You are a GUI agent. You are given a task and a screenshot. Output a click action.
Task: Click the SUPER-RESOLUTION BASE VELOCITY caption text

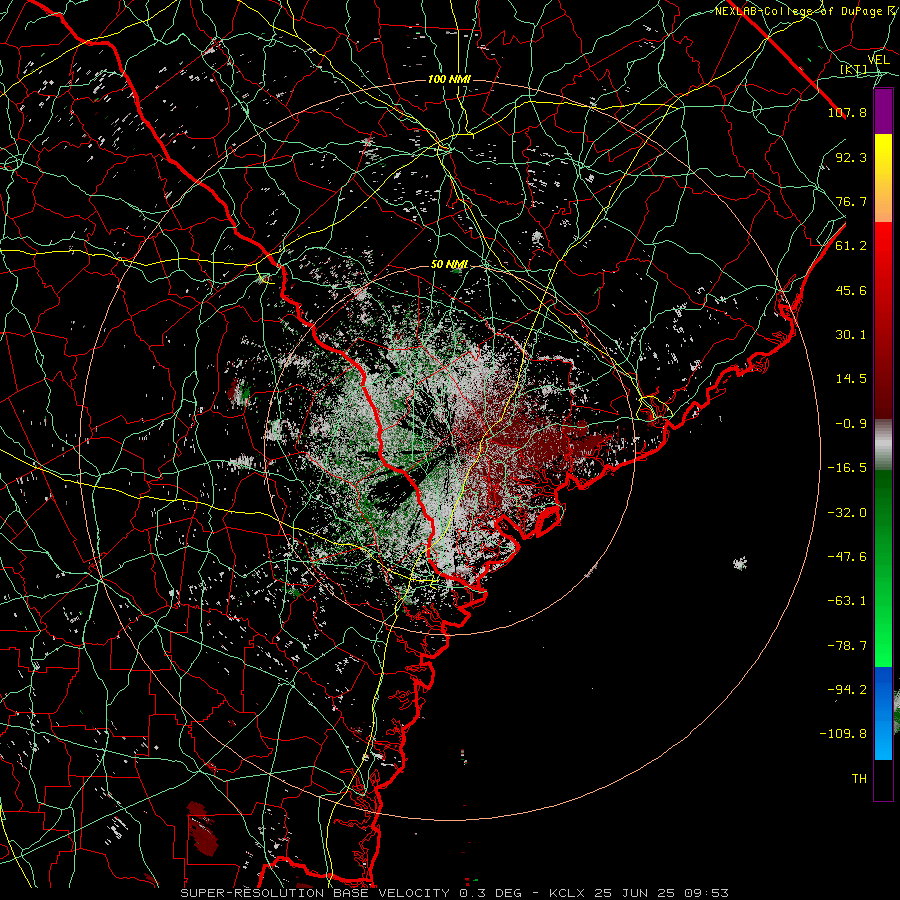[x=315, y=893]
